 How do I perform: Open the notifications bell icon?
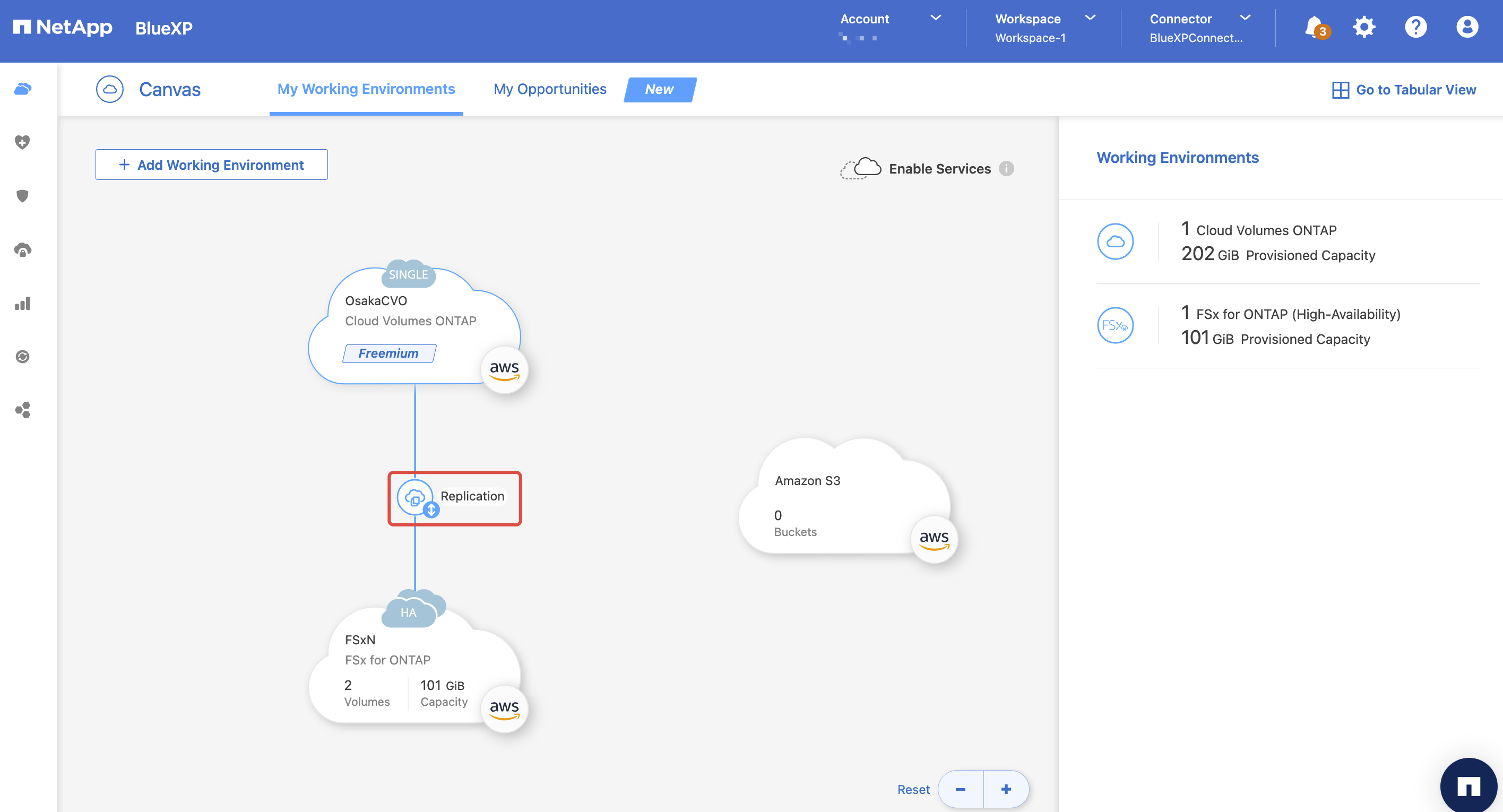pos(1314,27)
